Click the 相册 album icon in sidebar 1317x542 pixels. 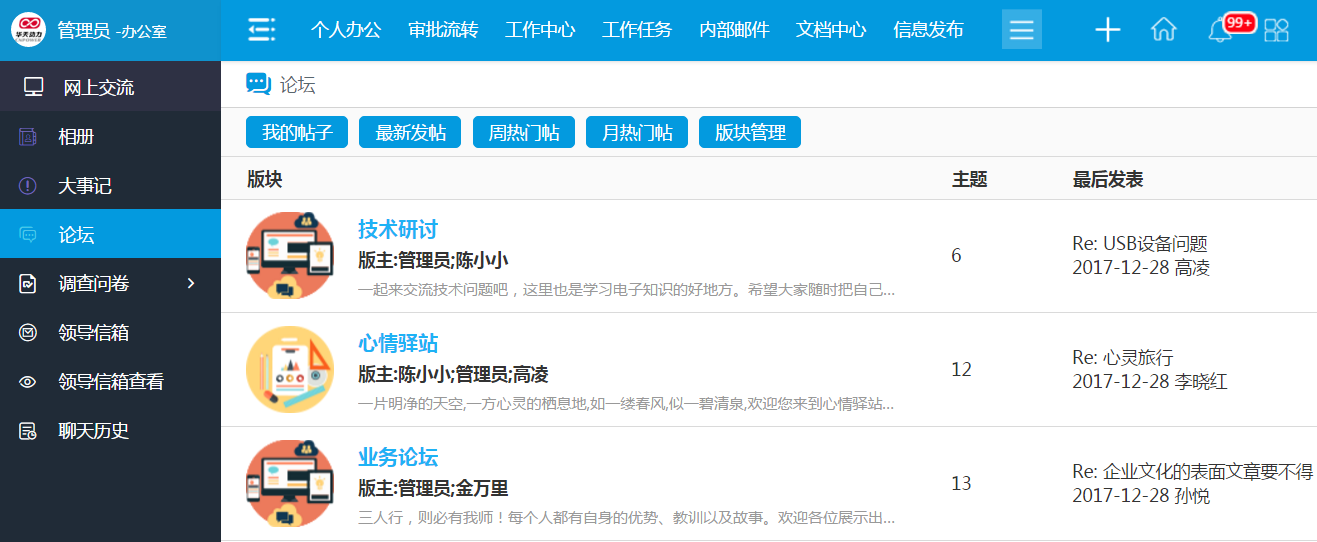tap(28, 137)
